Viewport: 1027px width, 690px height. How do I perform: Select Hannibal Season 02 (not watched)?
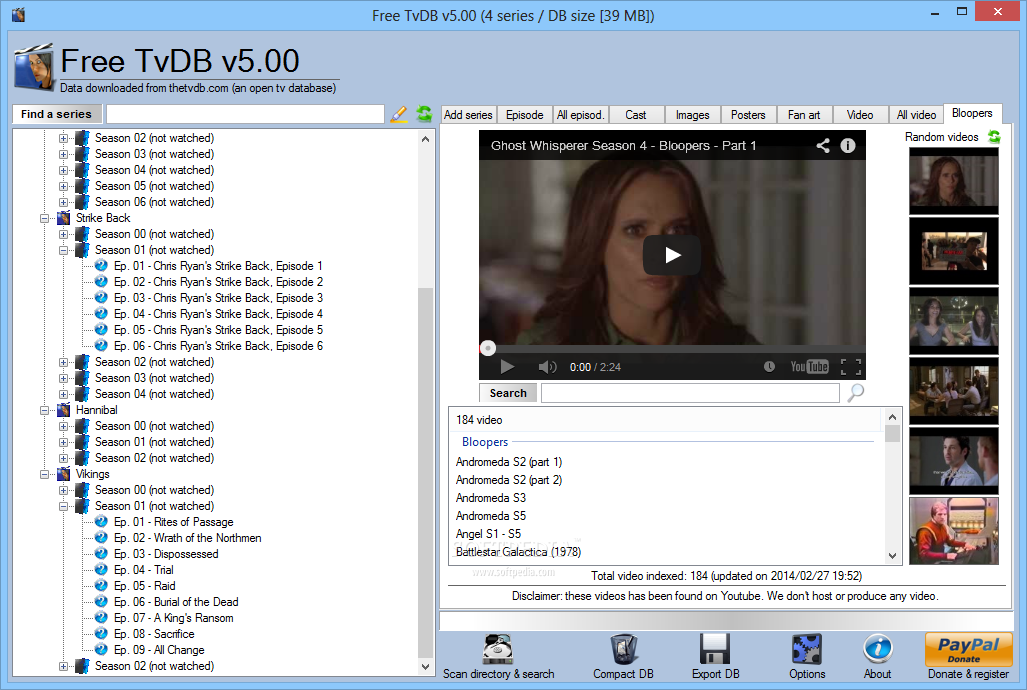click(155, 458)
